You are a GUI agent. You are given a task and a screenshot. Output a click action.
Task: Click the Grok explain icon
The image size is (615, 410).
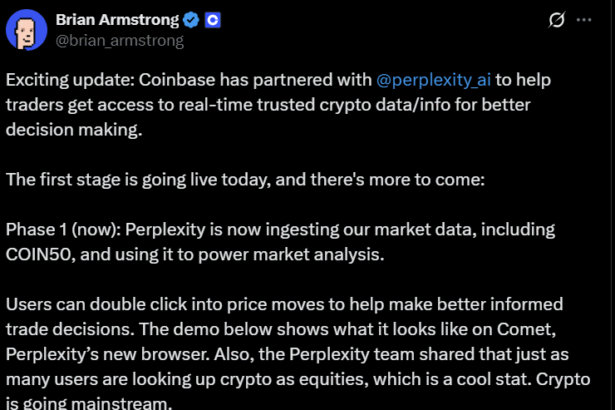[x=557, y=19]
